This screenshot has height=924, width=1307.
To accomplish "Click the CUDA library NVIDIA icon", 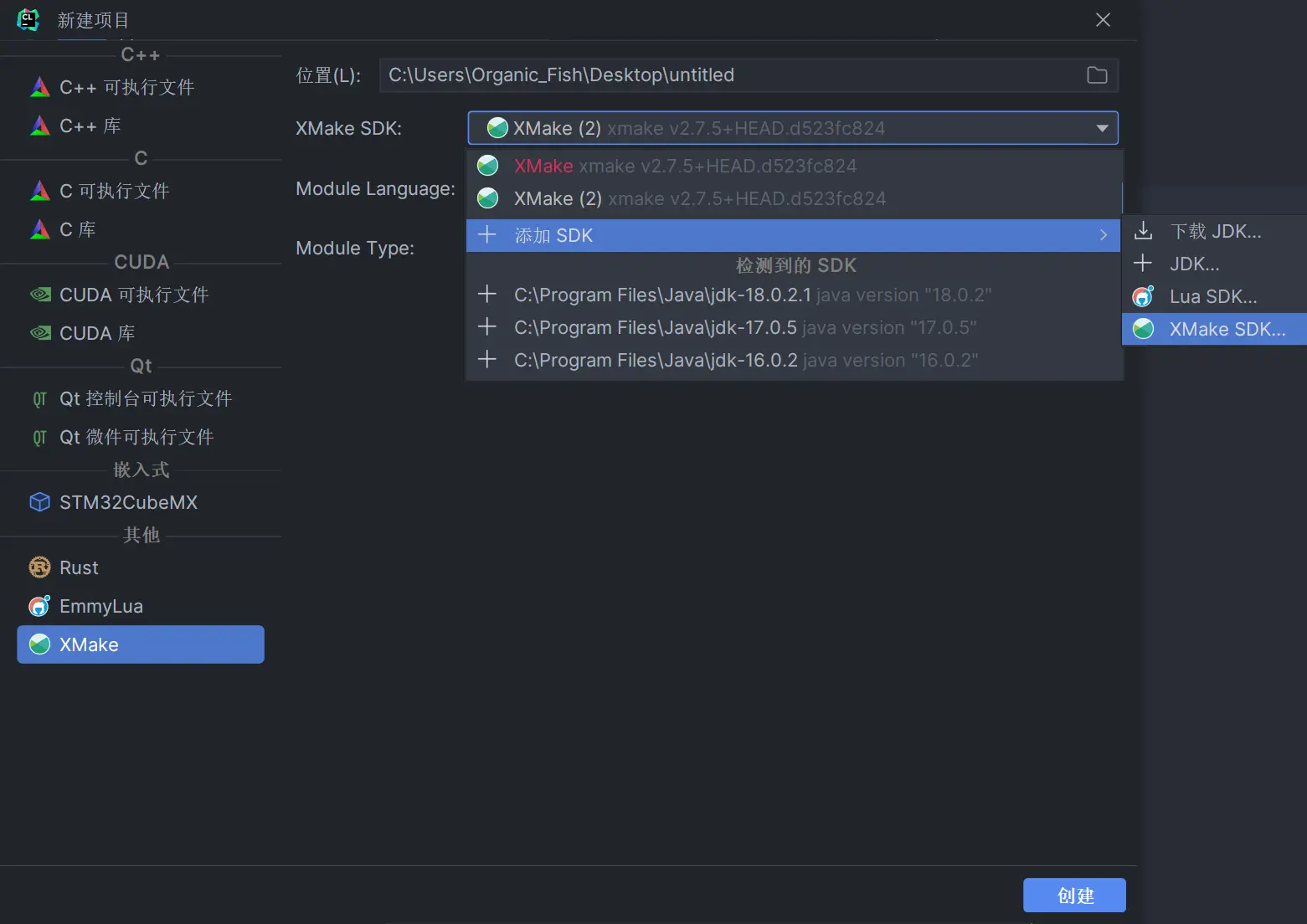I will click(x=40, y=333).
